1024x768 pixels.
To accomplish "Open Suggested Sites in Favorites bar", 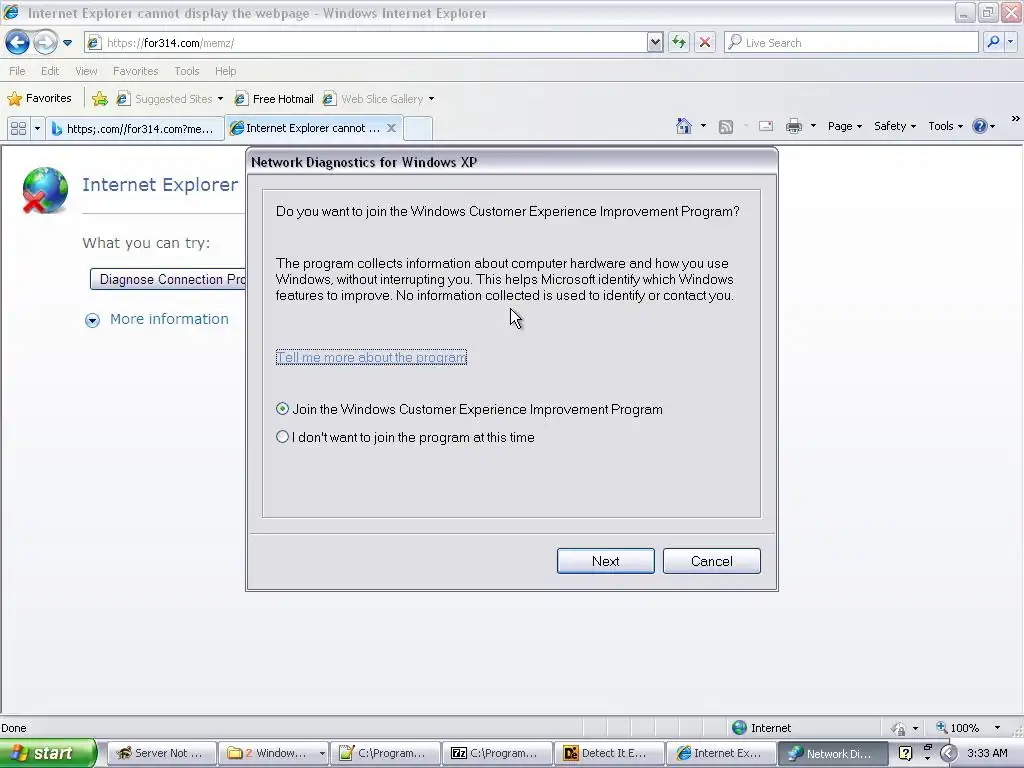I will click(x=165, y=99).
